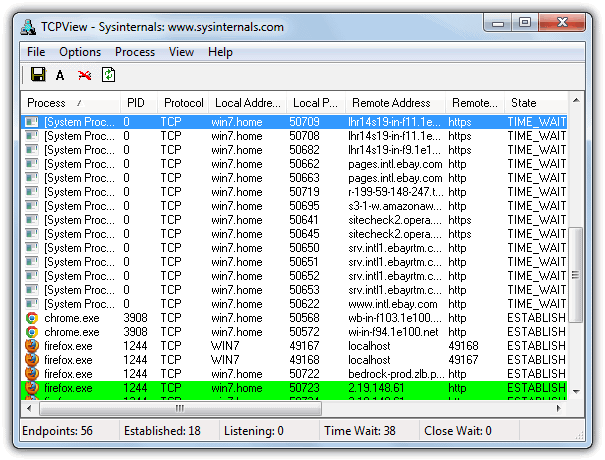Select the pages.intl.ebay.com cell on port 50663 row
Image resolution: width=605 pixels, height=460 pixels.
[395, 178]
